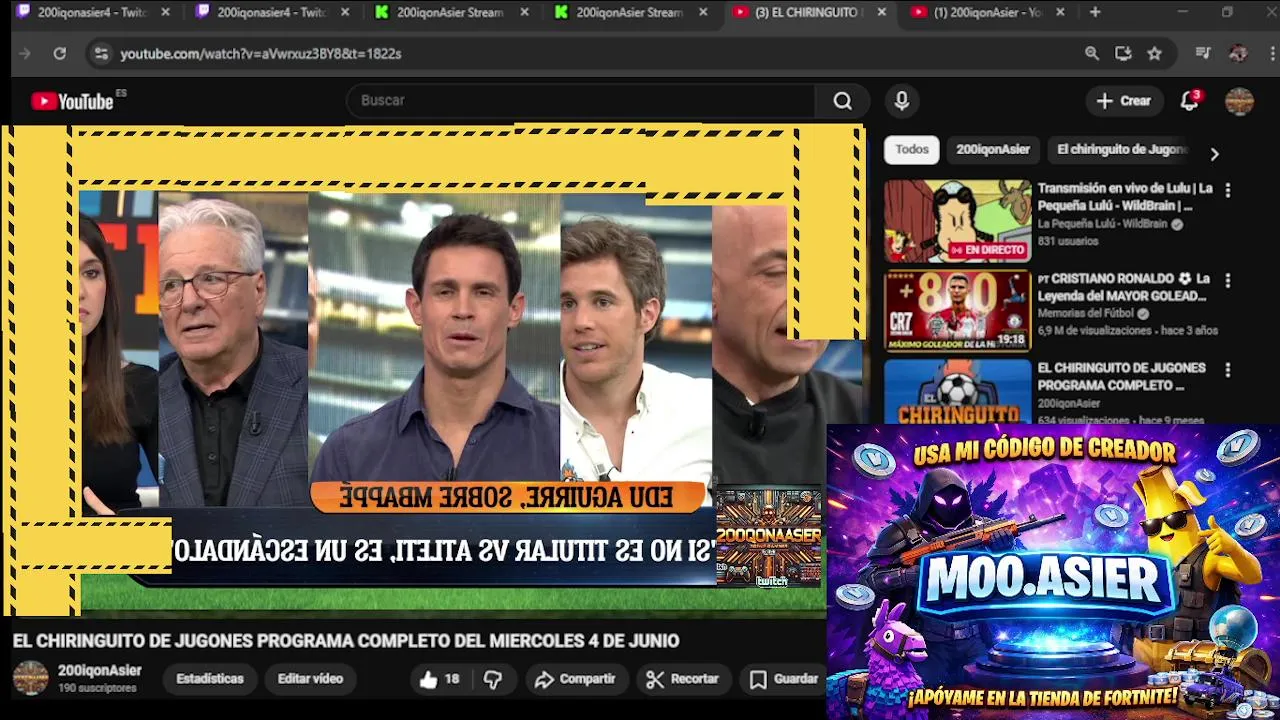1280x720 pixels.
Task: Open options for the Lulu live stream video
Action: [1228, 190]
